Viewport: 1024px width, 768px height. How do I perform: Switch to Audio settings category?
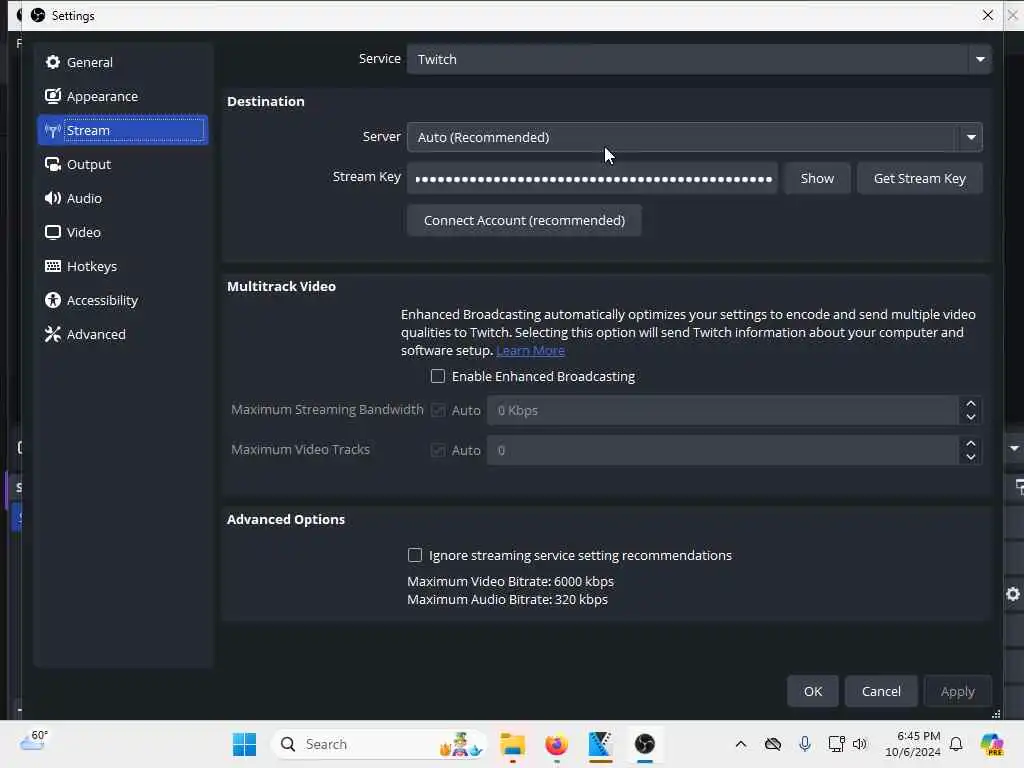click(123, 198)
